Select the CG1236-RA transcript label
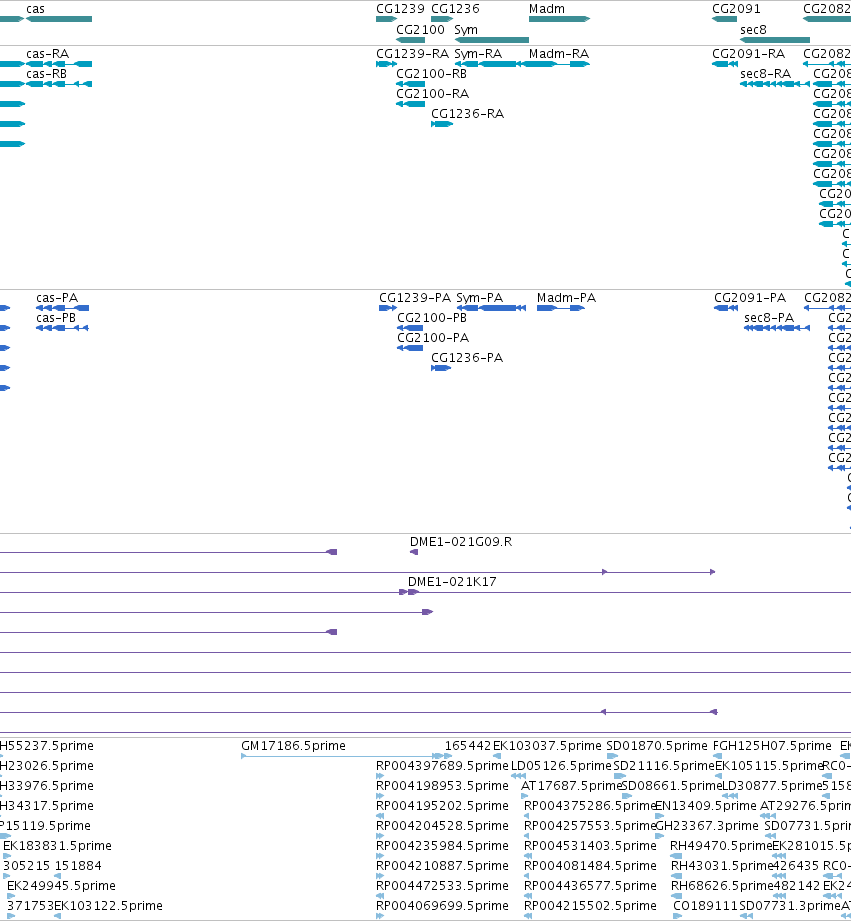The height and width of the screenshot is (921, 851). [468, 114]
